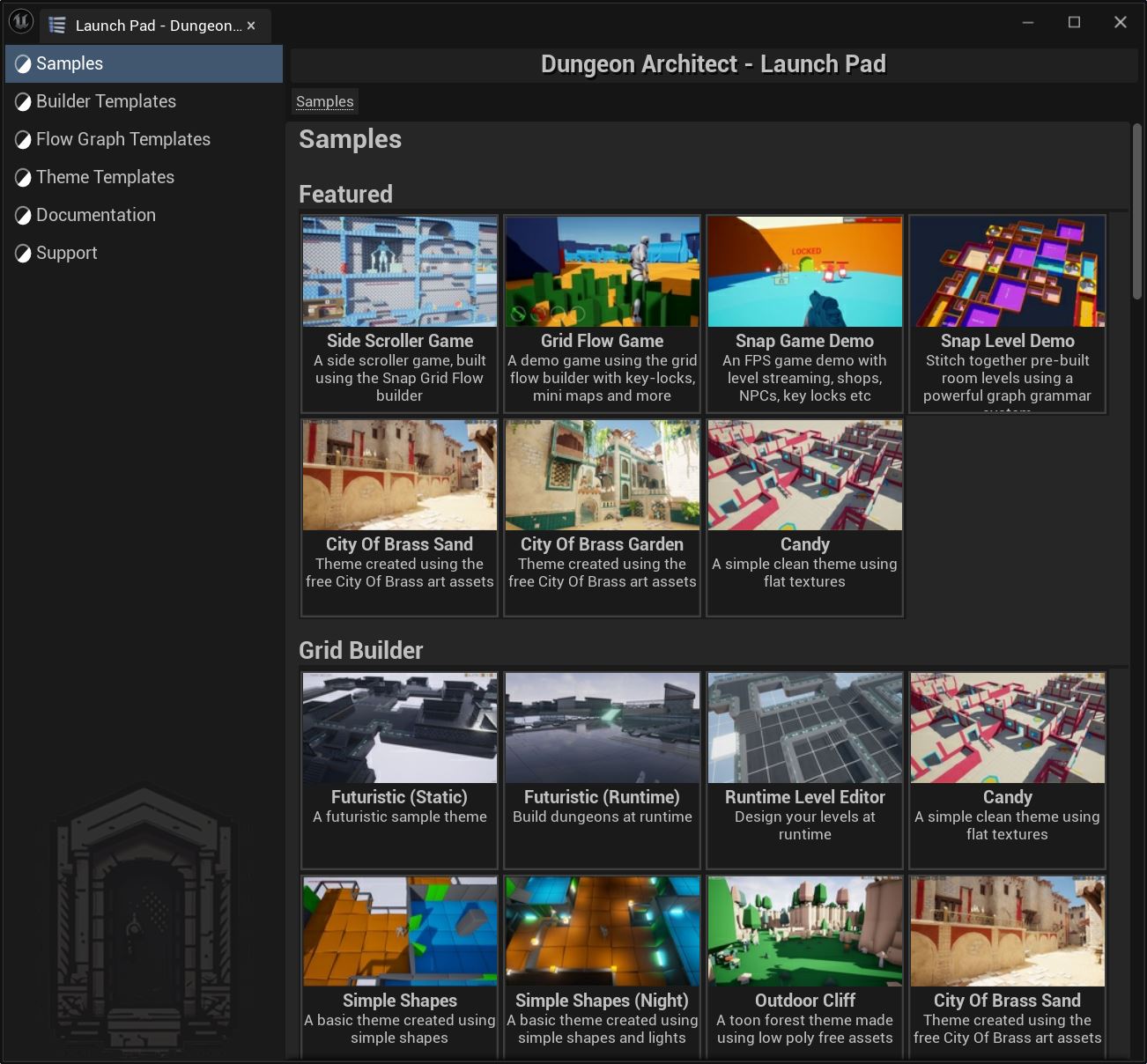This screenshot has width=1147, height=1064.
Task: Open the Documentation section
Action: click(x=144, y=215)
